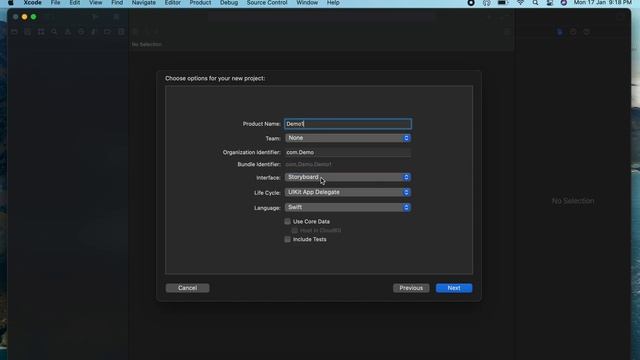Image resolution: width=640 pixels, height=360 pixels.
Task: Open the Navigate menu
Action: (144, 3)
